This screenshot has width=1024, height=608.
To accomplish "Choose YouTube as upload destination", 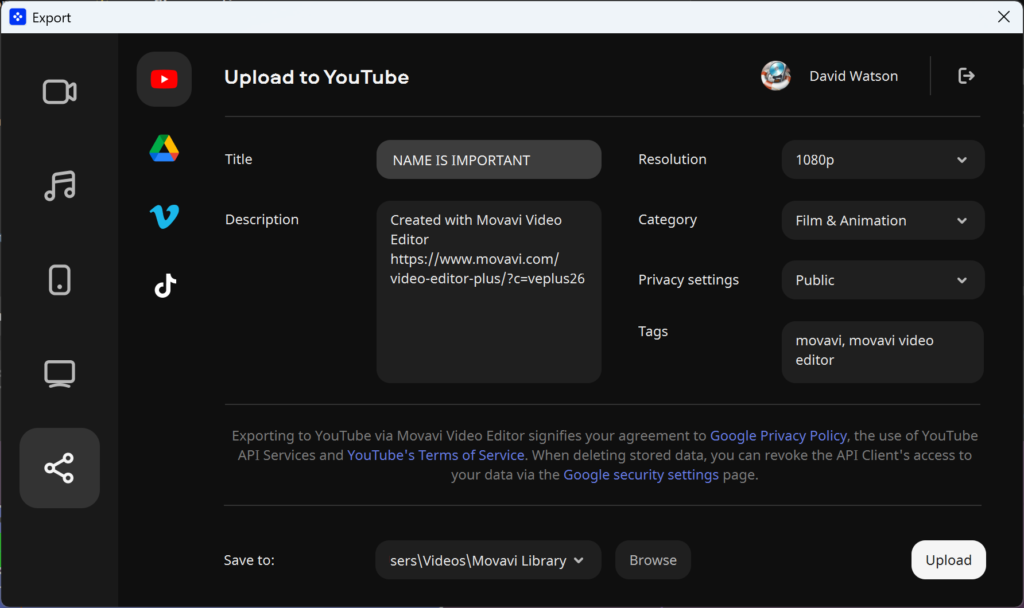I will 163,79.
